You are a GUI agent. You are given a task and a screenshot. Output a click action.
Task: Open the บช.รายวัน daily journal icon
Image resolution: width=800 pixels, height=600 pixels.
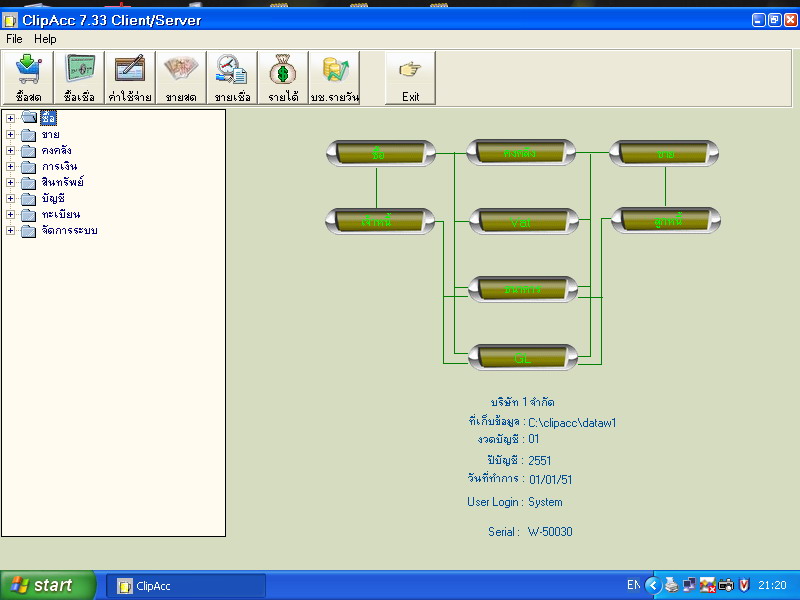point(334,77)
